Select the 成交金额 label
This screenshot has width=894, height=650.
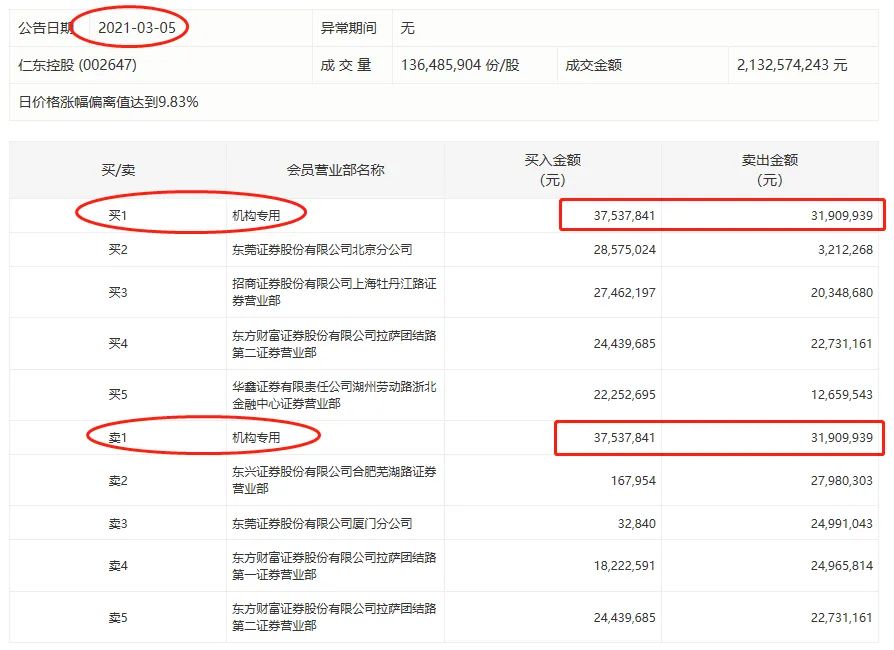593,65
